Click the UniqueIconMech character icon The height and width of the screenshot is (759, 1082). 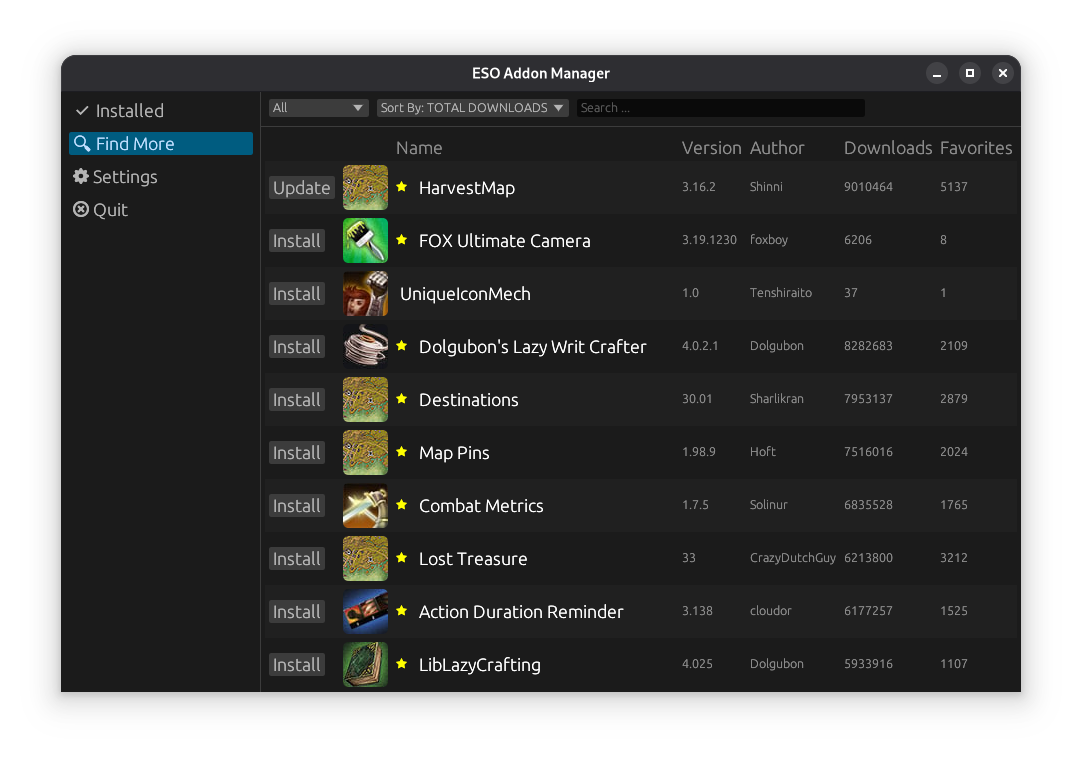coord(365,293)
